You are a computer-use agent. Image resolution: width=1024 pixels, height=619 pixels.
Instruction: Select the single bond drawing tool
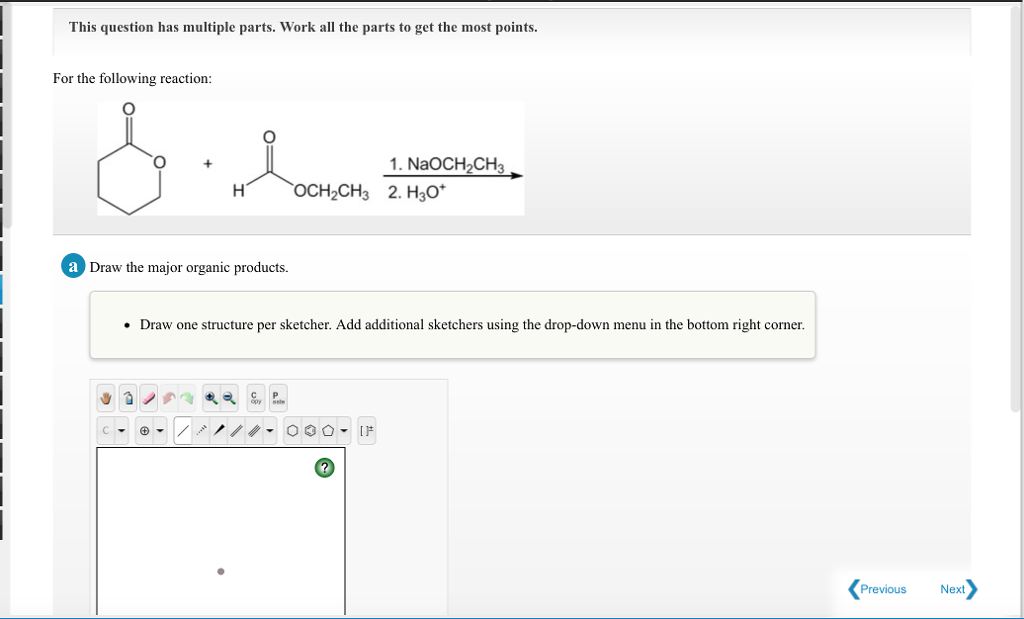pos(182,430)
